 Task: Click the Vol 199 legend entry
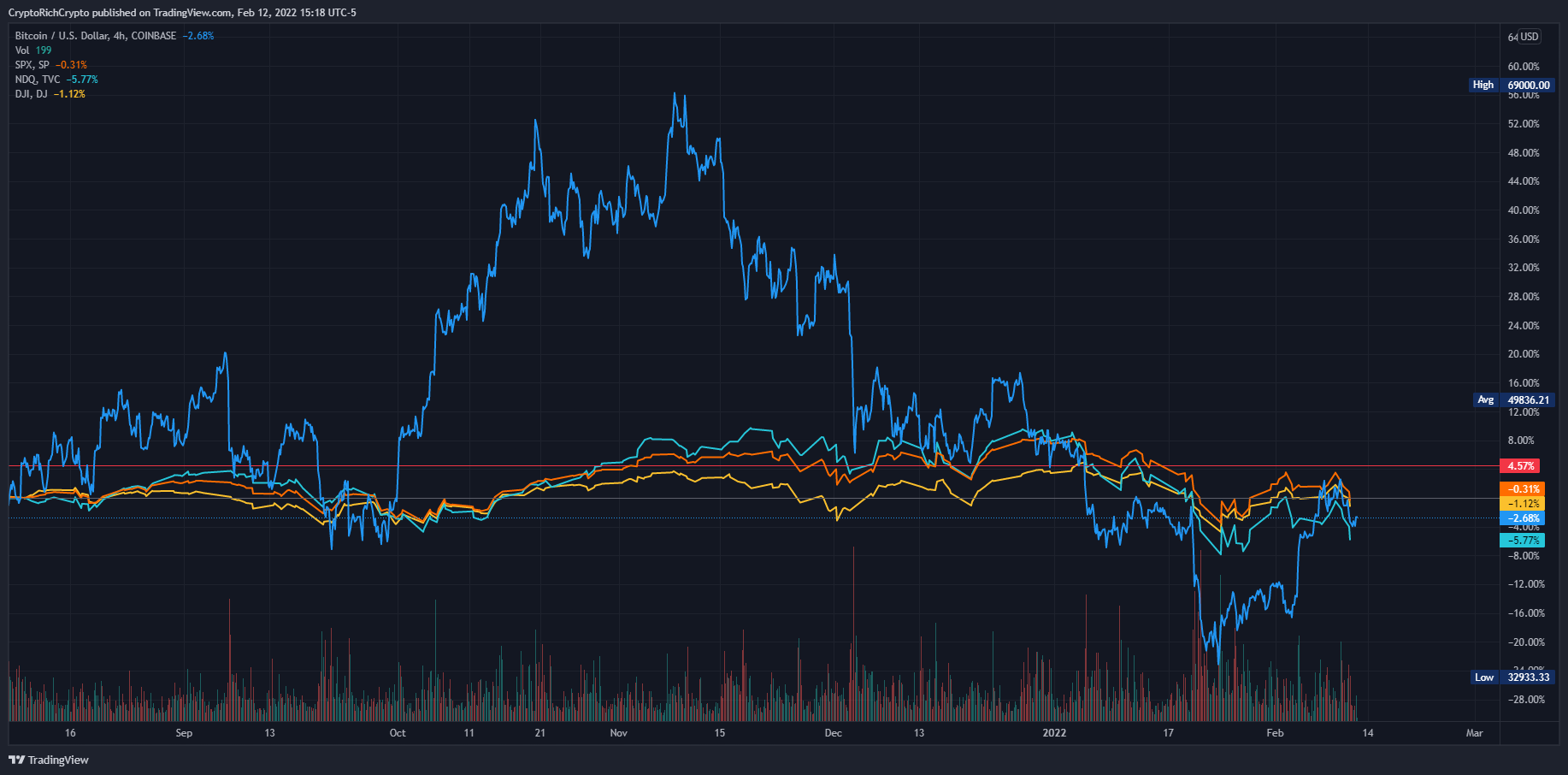33,50
